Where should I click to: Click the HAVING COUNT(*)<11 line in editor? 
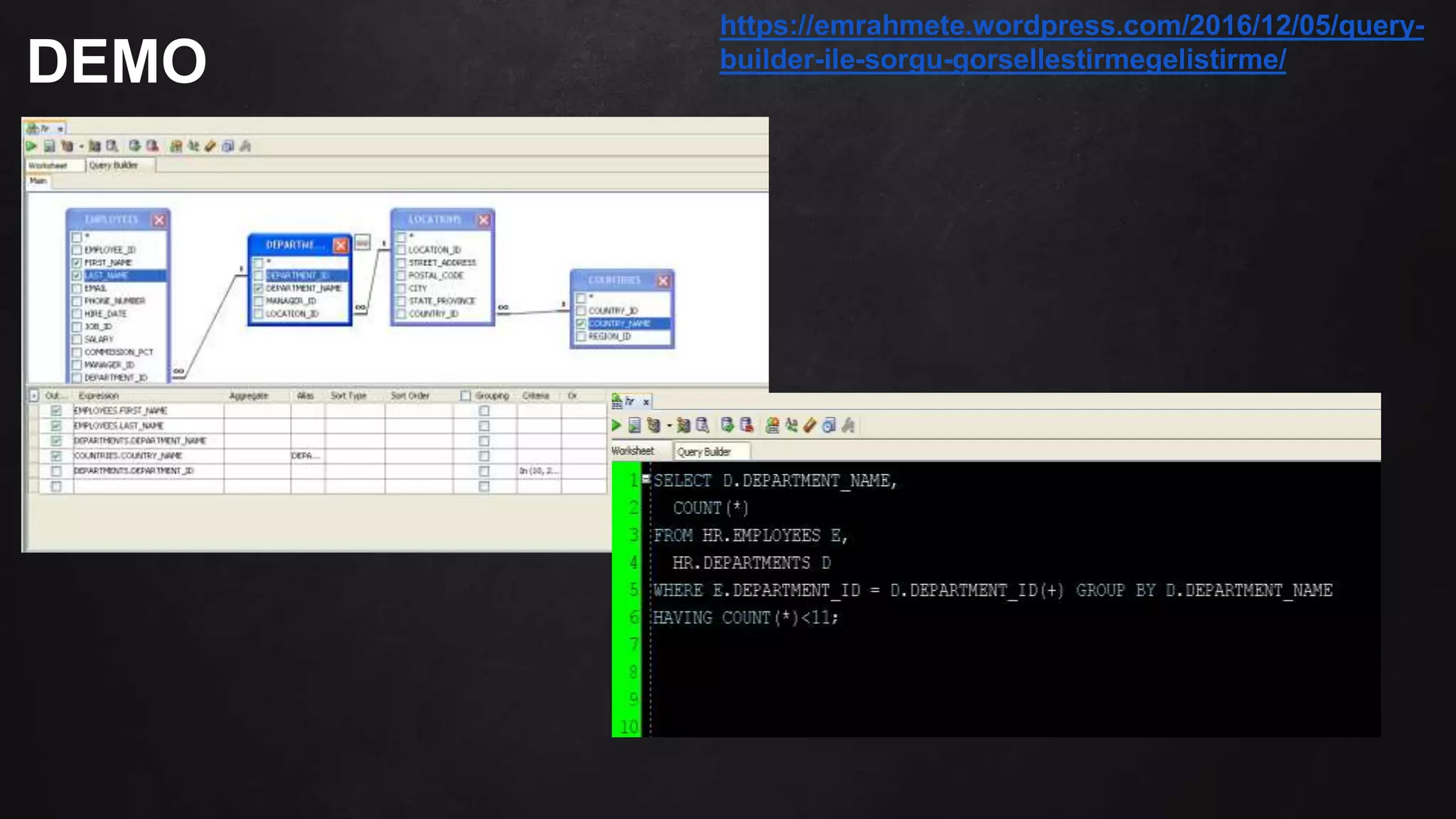click(x=745, y=618)
